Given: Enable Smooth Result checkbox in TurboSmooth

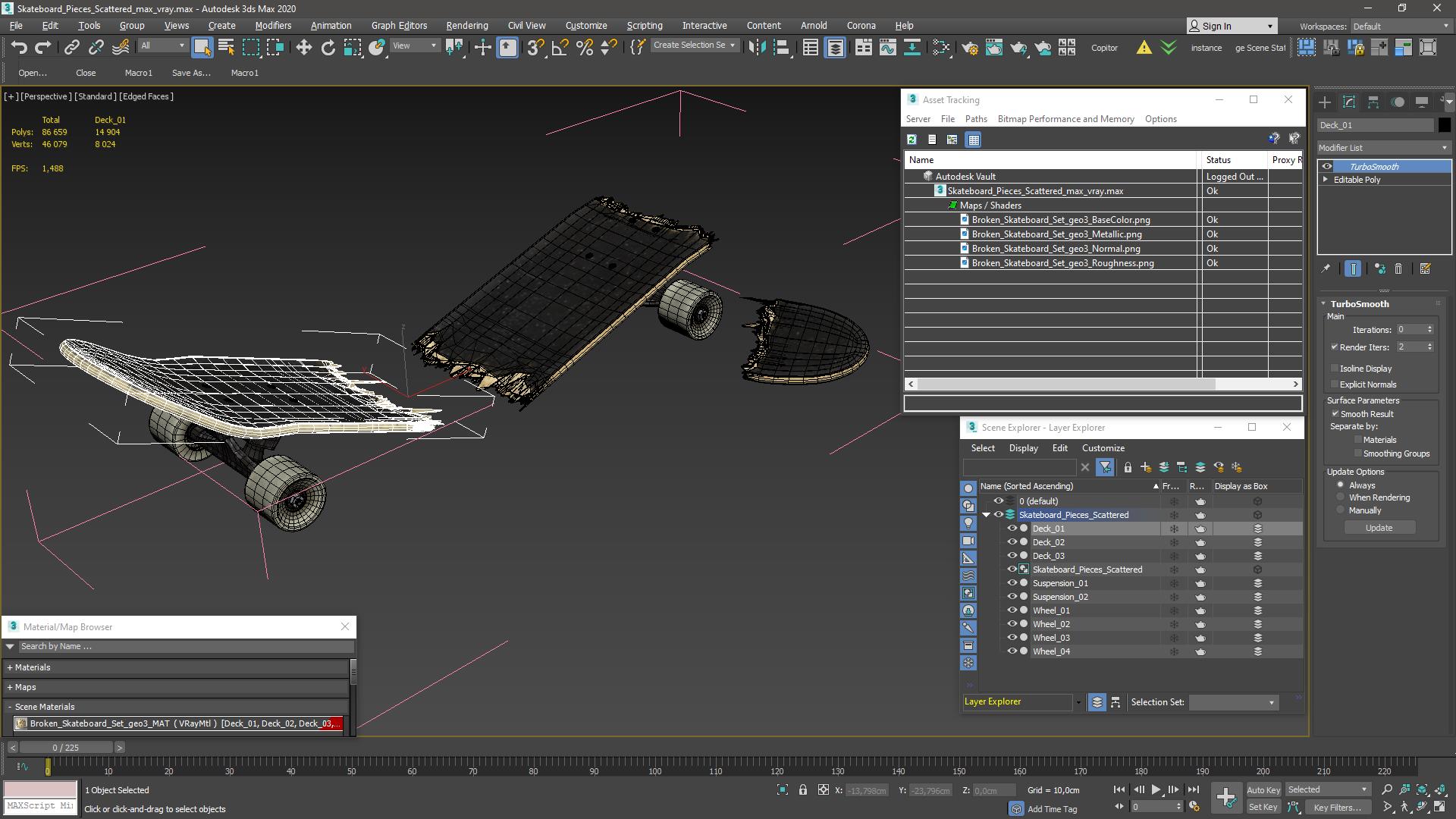Looking at the screenshot, I should tap(1336, 413).
